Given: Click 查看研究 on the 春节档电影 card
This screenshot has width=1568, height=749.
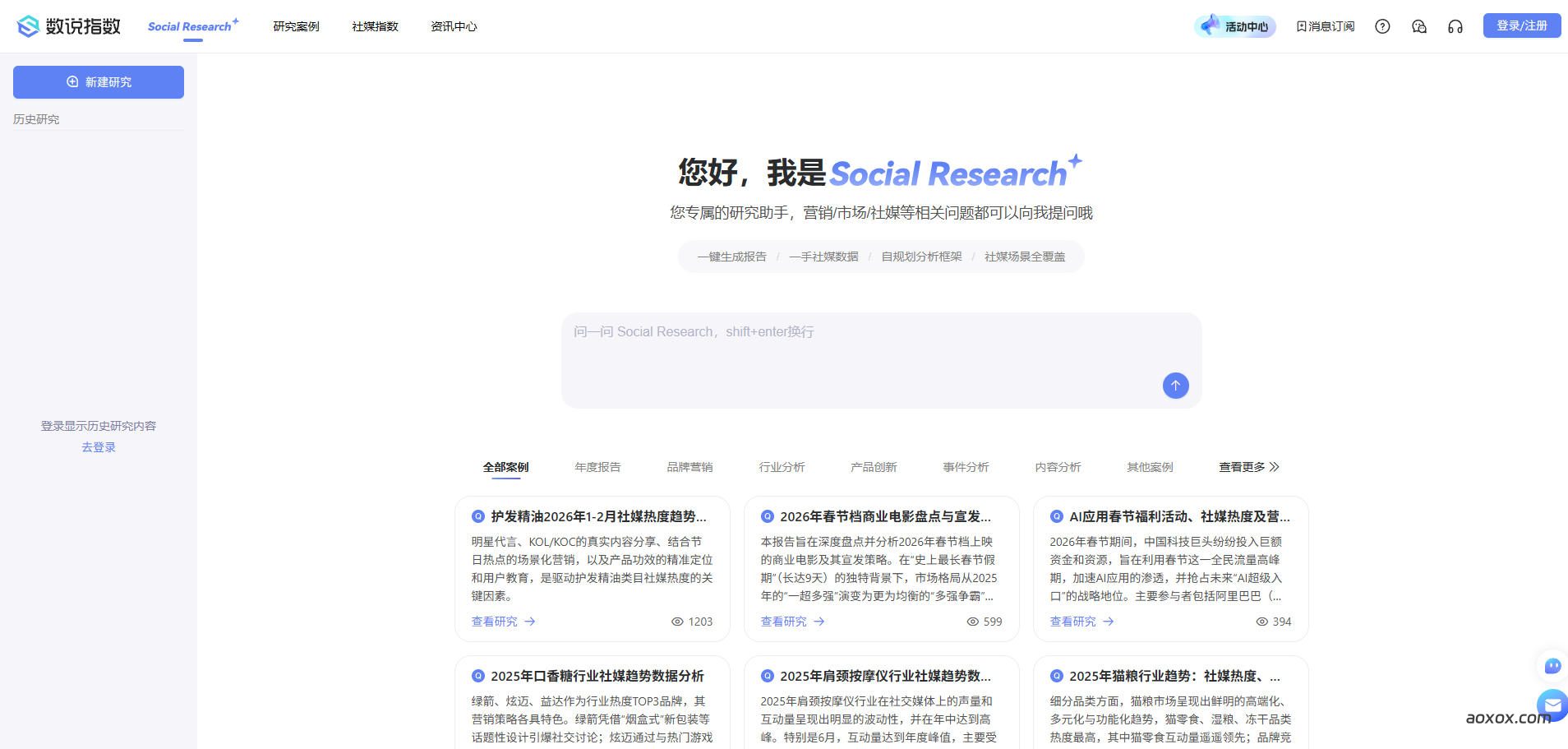Looking at the screenshot, I should [x=792, y=622].
